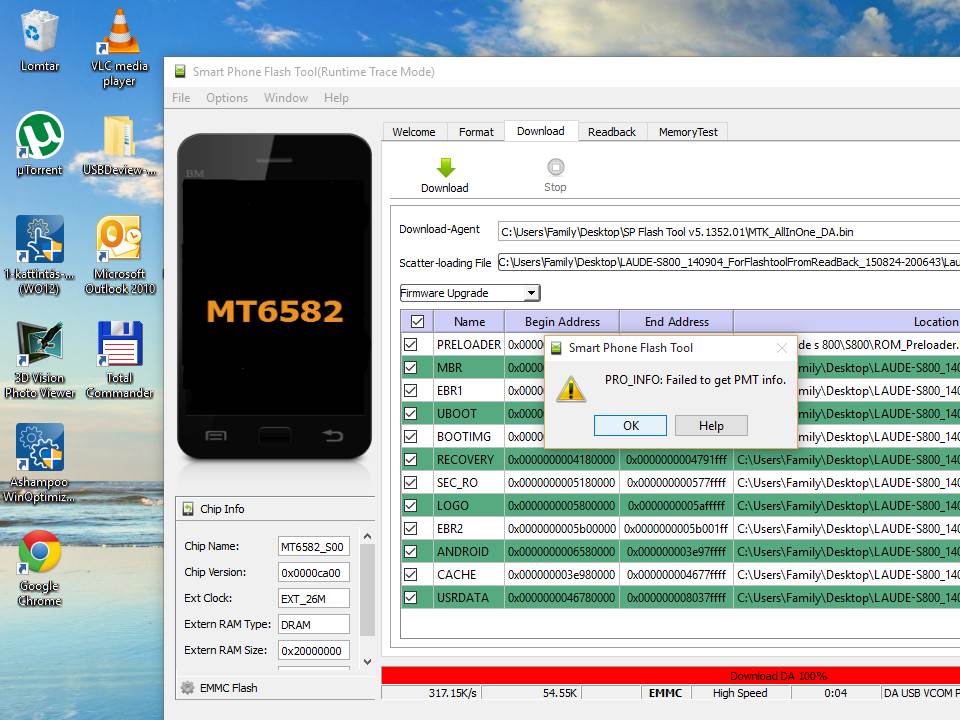
Task: Select the CACHE partition row name
Action: click(456, 574)
